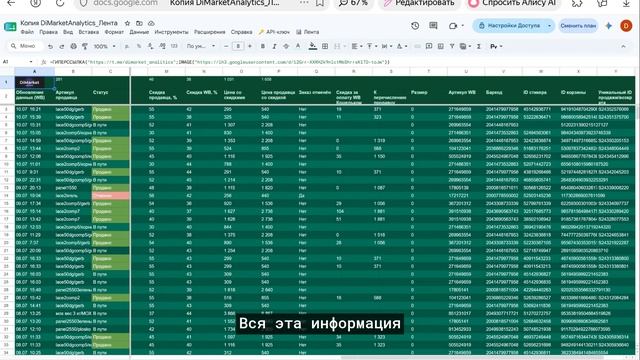
Task: Open the Данные menu
Action: point(139,32)
